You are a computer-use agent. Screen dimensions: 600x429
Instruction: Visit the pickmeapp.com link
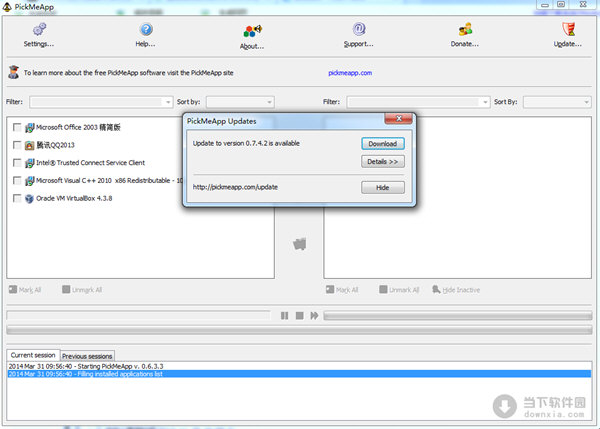(x=348, y=72)
